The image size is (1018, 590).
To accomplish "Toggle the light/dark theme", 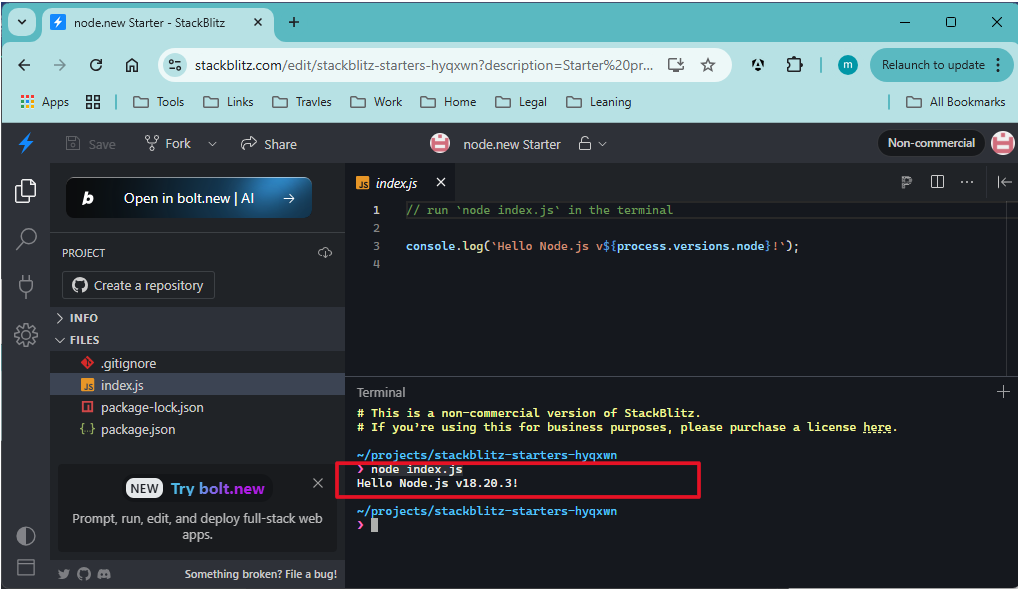I will (x=26, y=536).
